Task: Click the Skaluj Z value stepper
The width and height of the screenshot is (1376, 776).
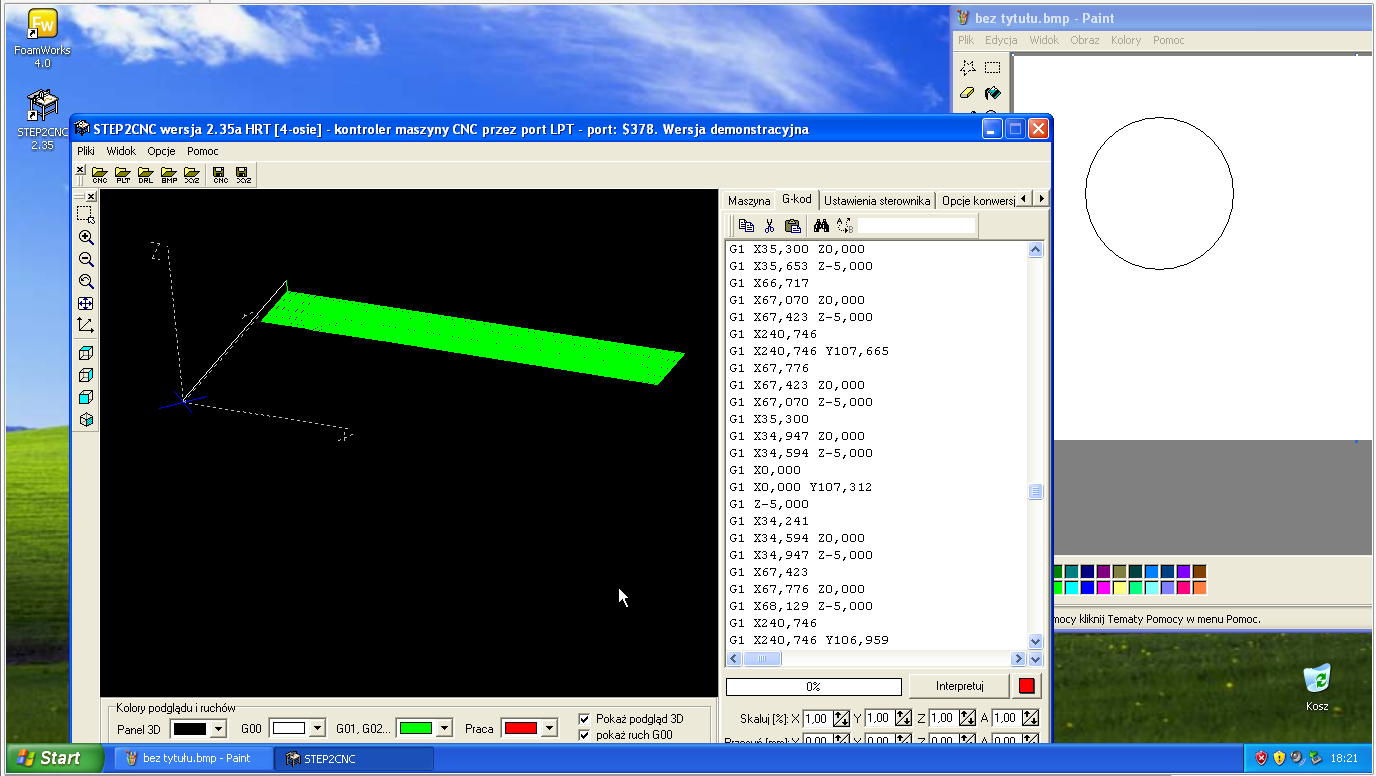Action: click(967, 718)
